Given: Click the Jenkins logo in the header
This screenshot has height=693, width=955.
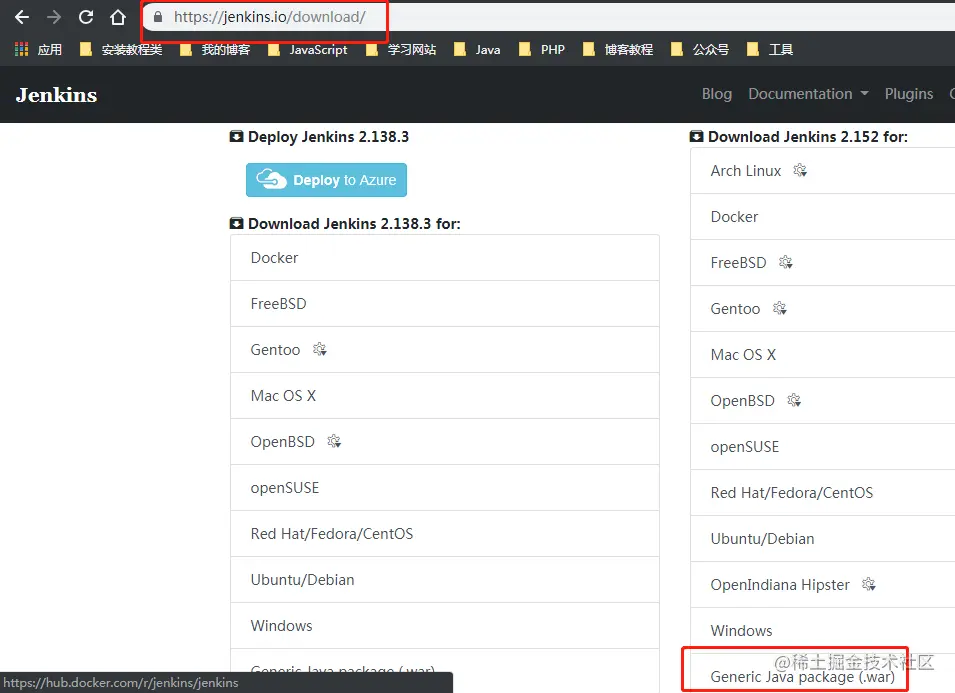Looking at the screenshot, I should point(57,95).
